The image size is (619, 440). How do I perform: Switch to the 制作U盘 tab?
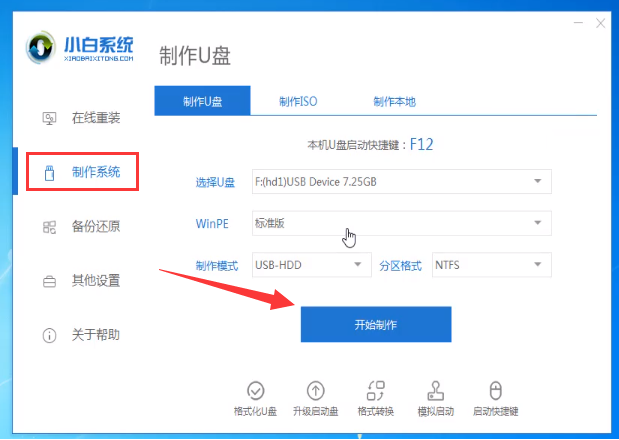click(x=202, y=101)
